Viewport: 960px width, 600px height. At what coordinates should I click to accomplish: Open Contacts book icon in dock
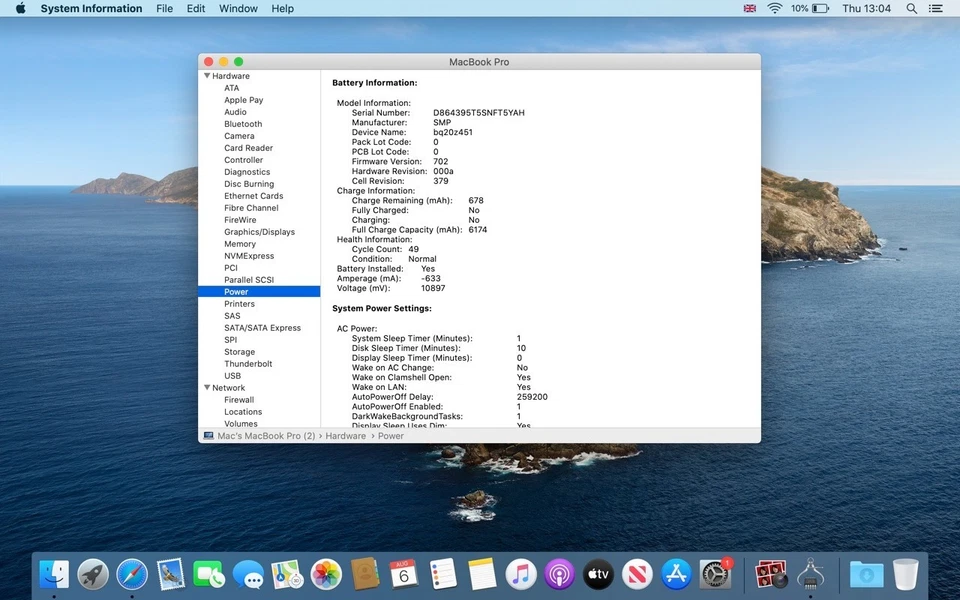pyautogui.click(x=365, y=575)
